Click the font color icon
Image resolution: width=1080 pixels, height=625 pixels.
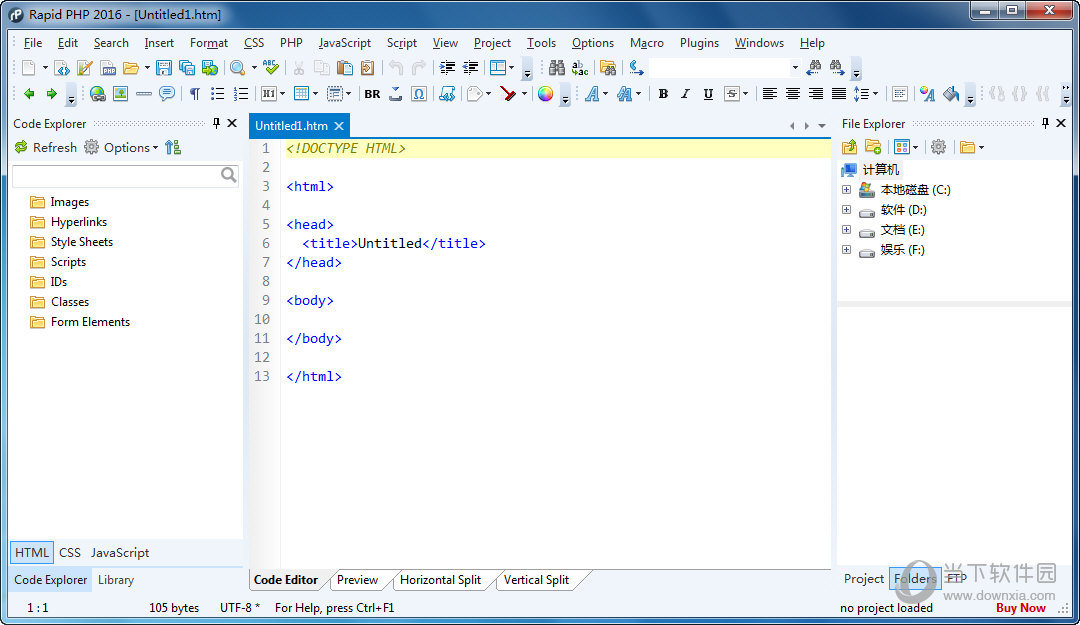(927, 94)
